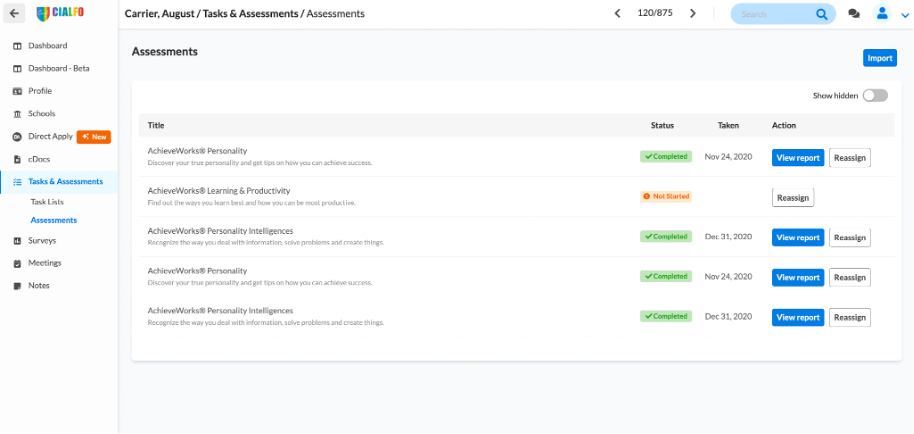Click the back arrow button
This screenshot has width=914, height=434.
14,13
